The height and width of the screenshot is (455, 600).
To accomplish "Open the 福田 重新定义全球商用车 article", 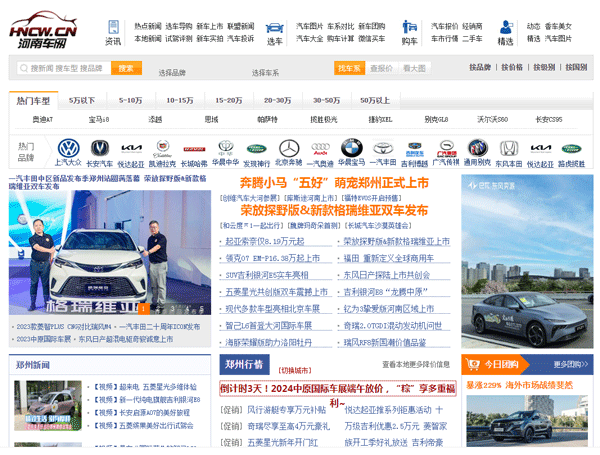I will coord(389,258).
